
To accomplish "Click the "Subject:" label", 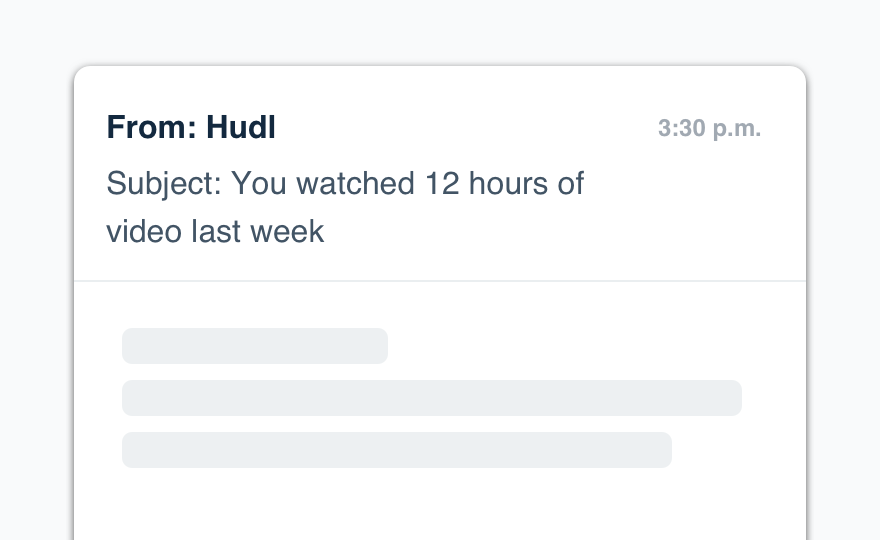I will [x=164, y=184].
